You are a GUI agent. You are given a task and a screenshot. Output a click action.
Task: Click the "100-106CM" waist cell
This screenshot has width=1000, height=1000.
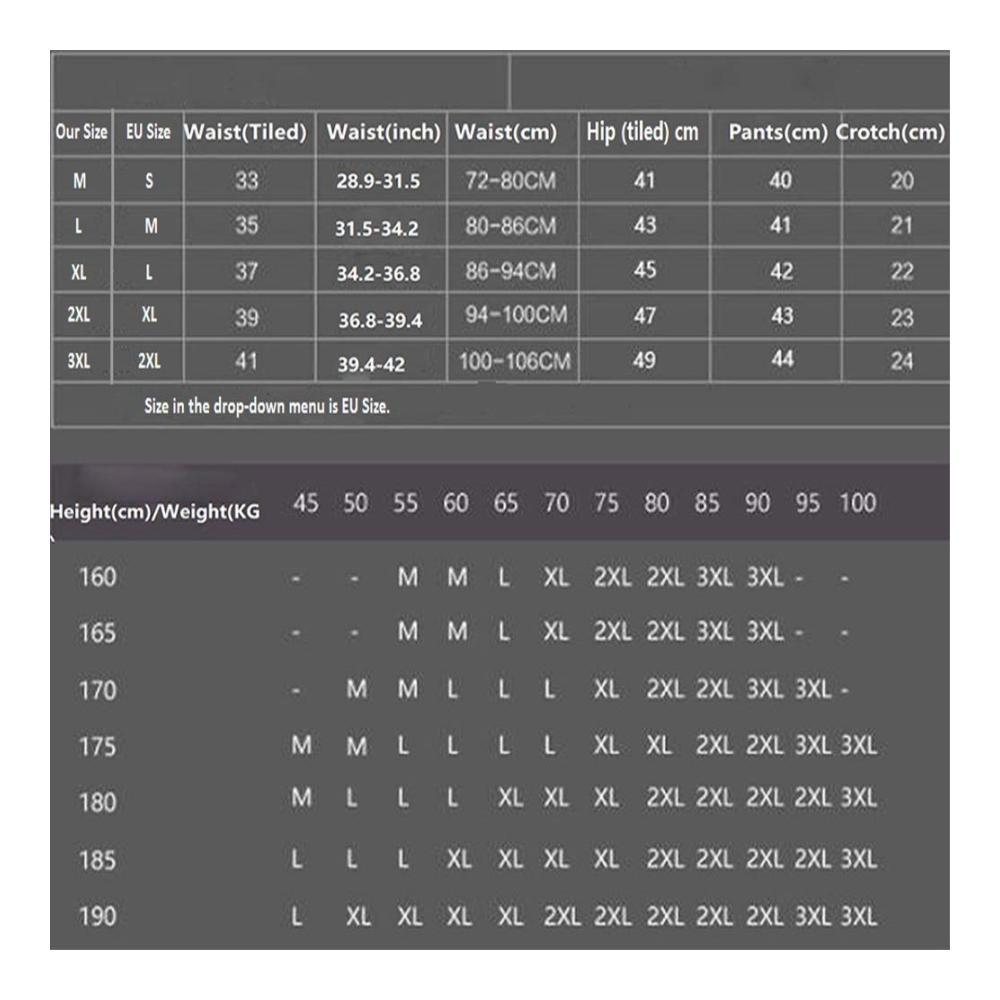[x=515, y=362]
